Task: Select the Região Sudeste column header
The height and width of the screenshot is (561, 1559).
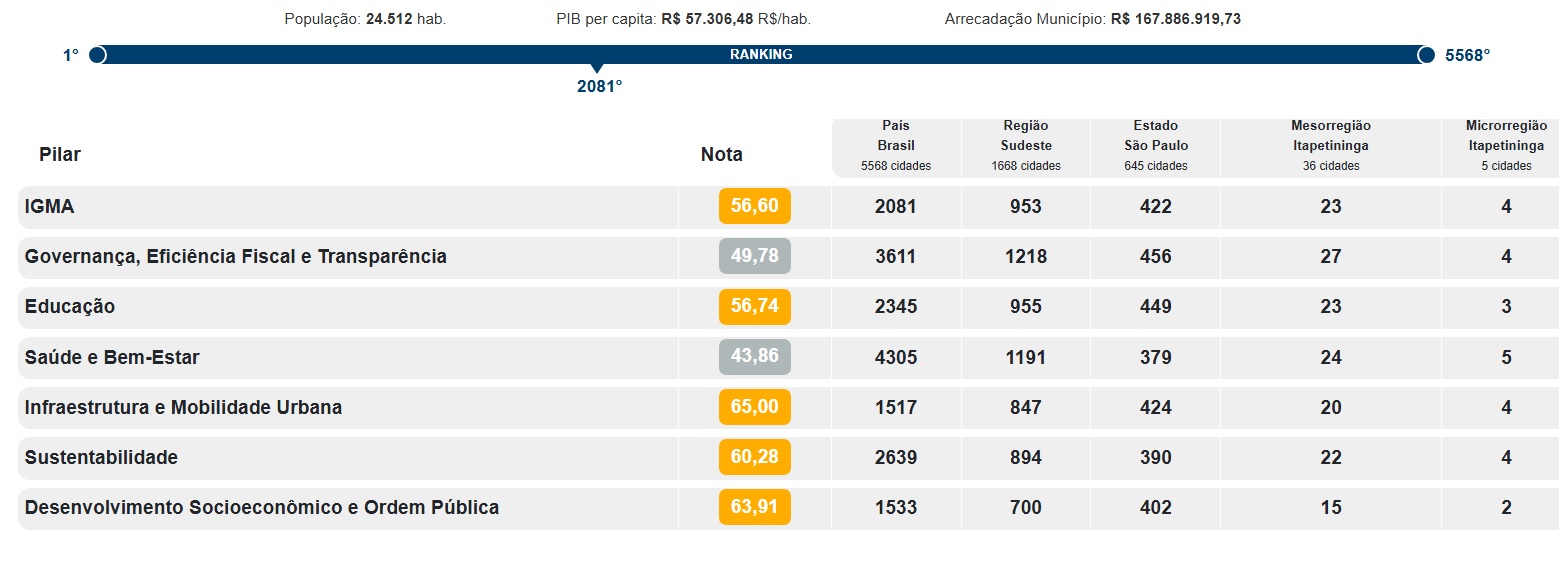Action: (x=1026, y=146)
